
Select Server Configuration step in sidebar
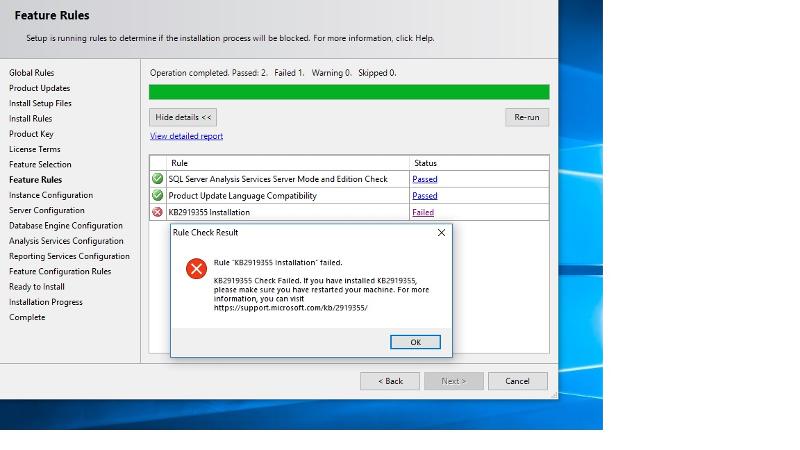[x=47, y=211]
